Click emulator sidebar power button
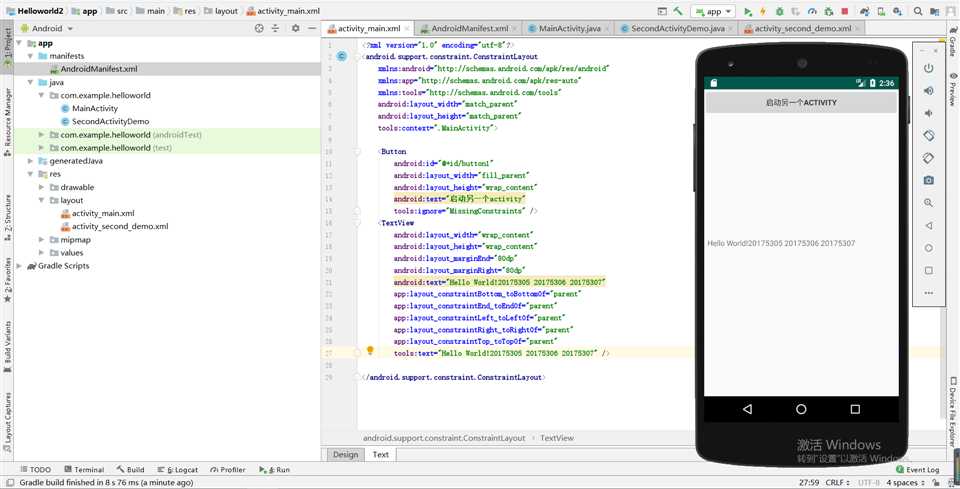 pyautogui.click(x=929, y=68)
